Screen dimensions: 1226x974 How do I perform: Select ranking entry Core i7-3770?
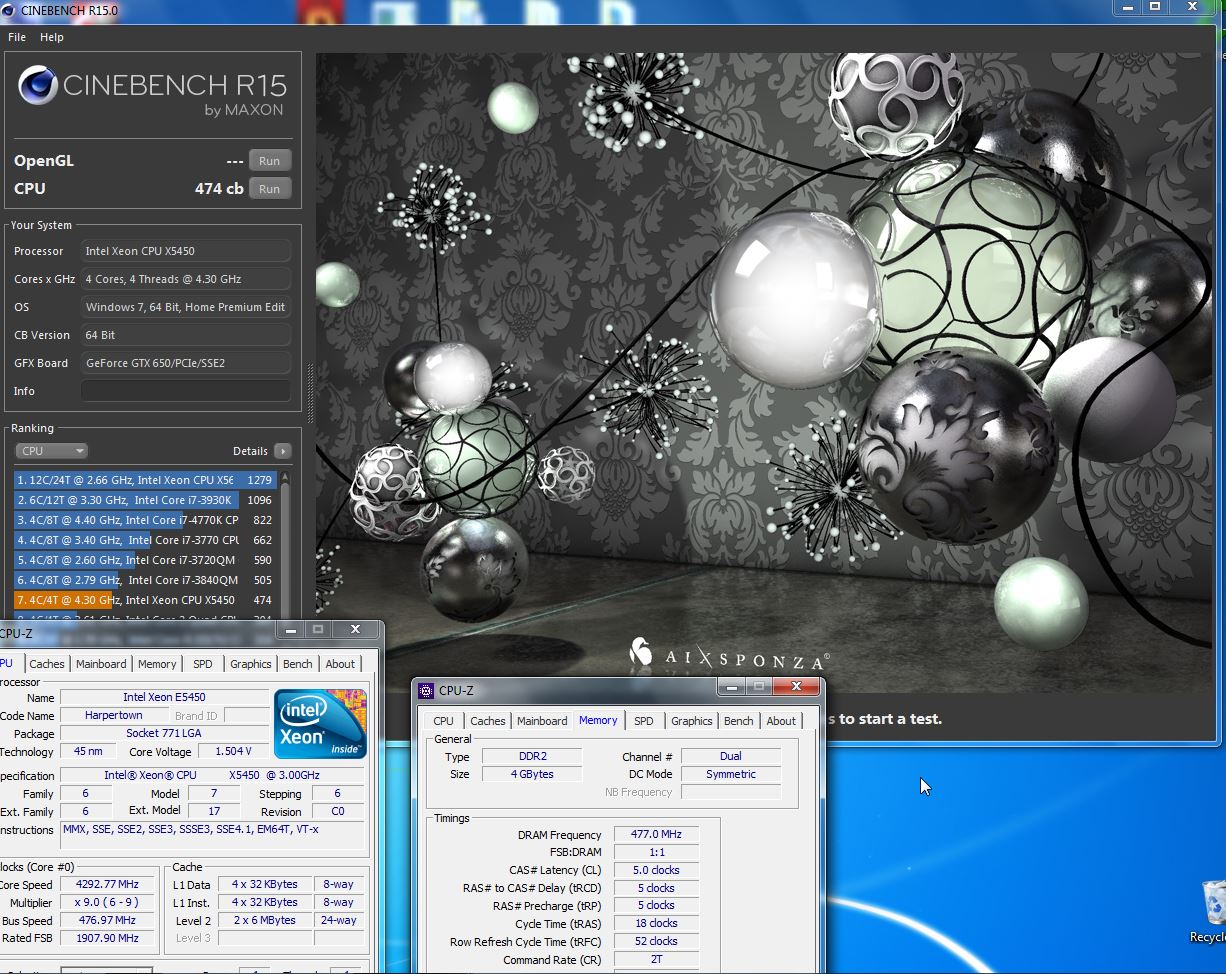click(144, 540)
